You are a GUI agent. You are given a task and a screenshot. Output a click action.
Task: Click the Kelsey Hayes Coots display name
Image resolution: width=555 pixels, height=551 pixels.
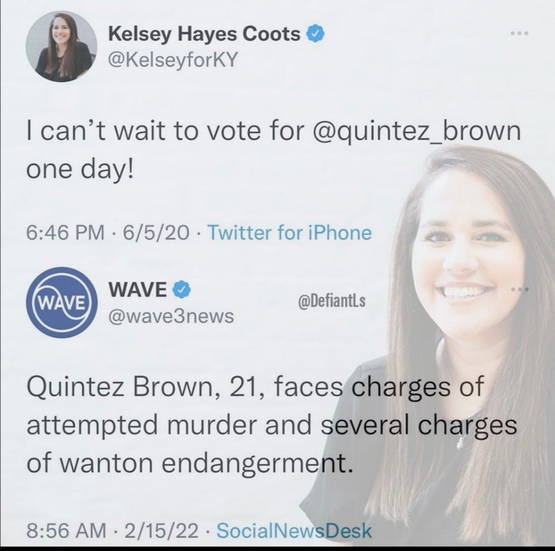coord(204,34)
